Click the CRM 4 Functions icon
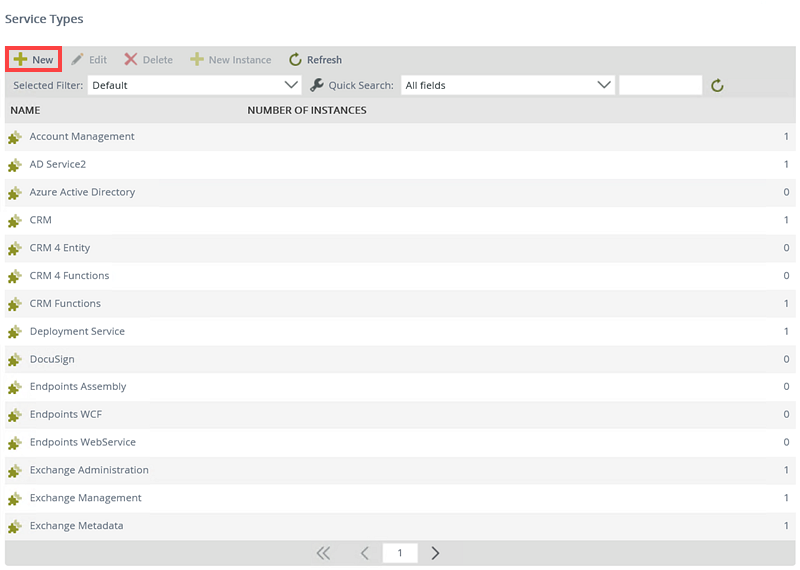Viewport: 800px width, 570px height. (15, 277)
